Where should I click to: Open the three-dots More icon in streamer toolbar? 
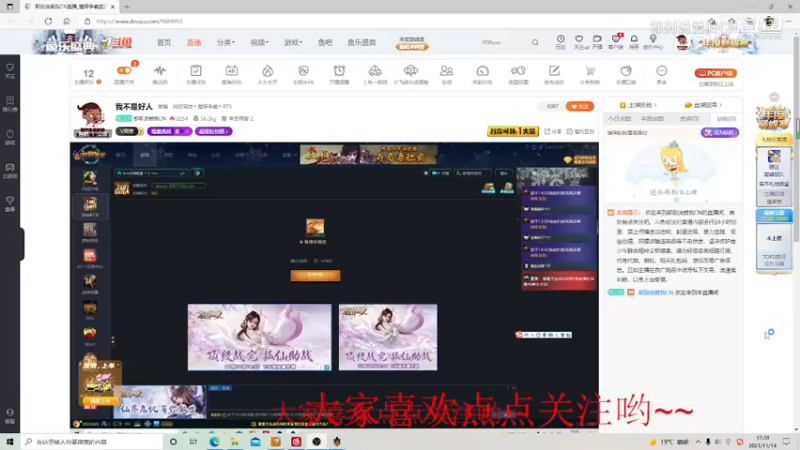[661, 70]
